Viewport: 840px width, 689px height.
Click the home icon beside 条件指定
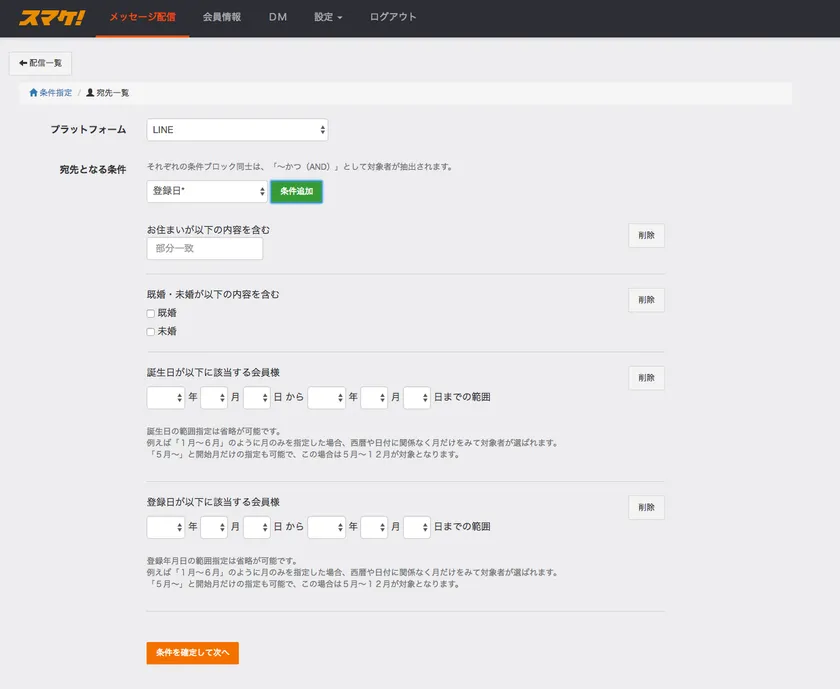point(33,93)
